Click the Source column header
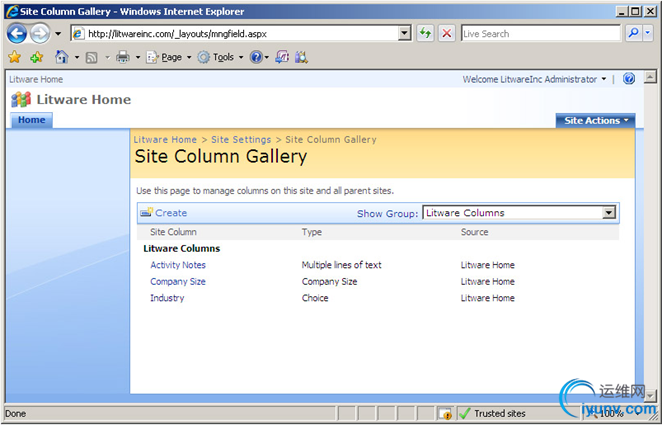The height and width of the screenshot is (425, 662). tap(475, 232)
